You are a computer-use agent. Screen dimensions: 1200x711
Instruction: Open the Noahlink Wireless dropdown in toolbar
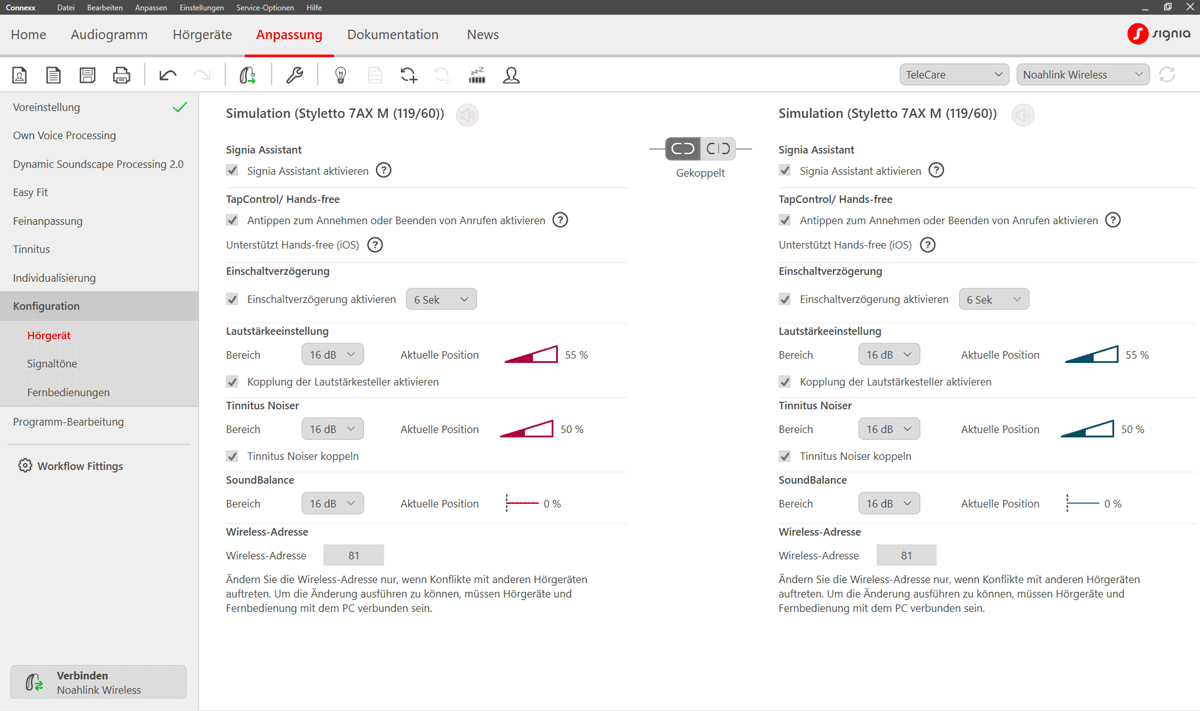1084,75
